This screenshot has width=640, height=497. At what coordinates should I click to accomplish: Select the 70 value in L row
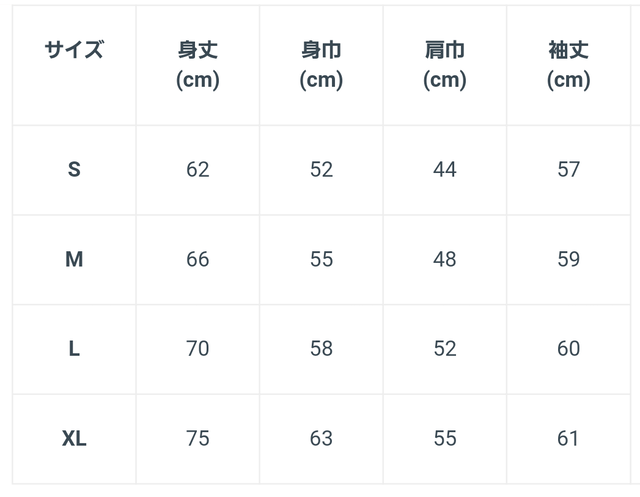(x=198, y=349)
